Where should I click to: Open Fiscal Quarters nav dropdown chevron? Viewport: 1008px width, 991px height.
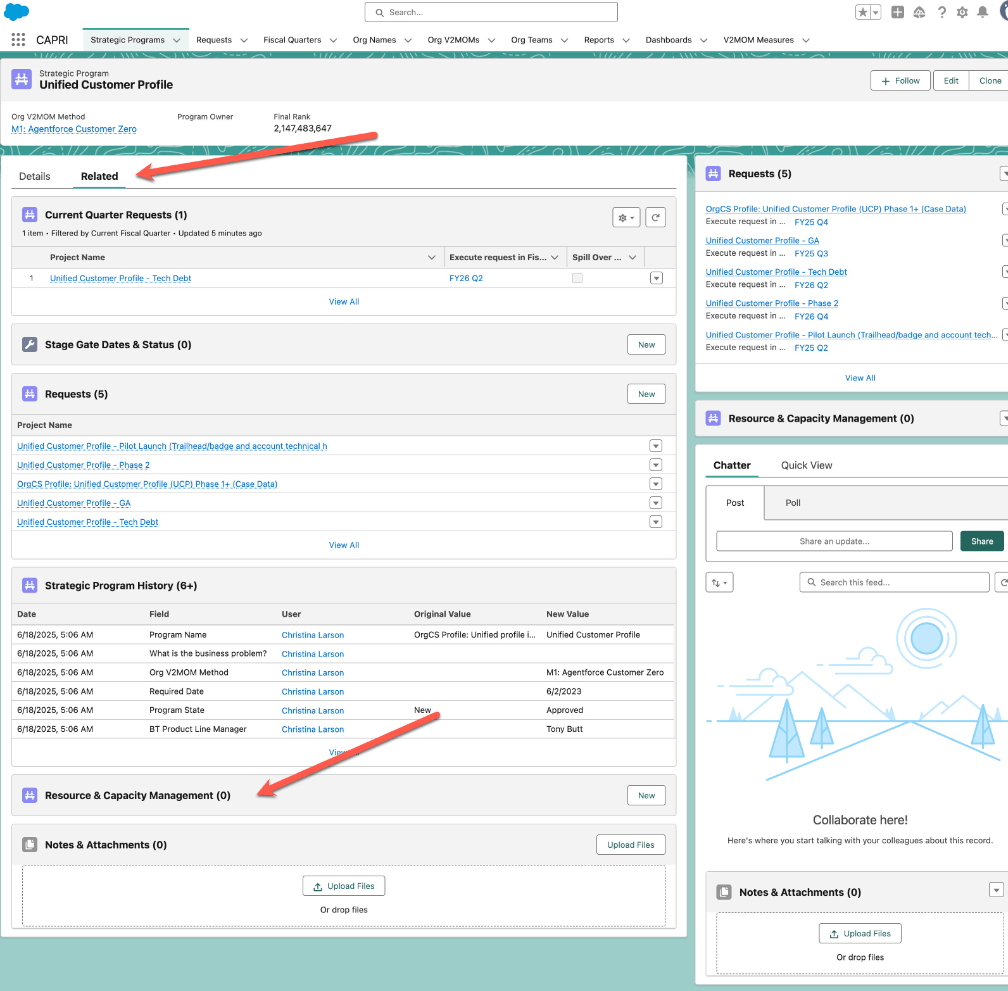pyautogui.click(x=334, y=40)
